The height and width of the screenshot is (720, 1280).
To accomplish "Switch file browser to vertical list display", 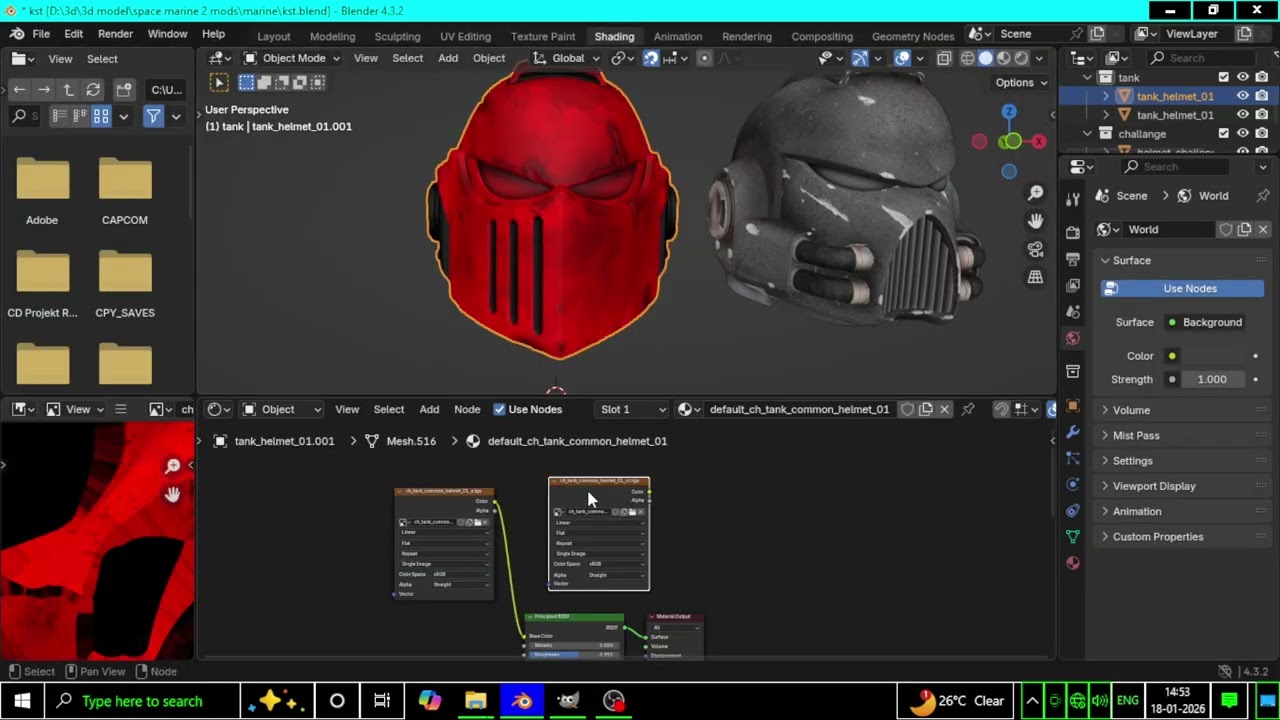I will 59,117.
